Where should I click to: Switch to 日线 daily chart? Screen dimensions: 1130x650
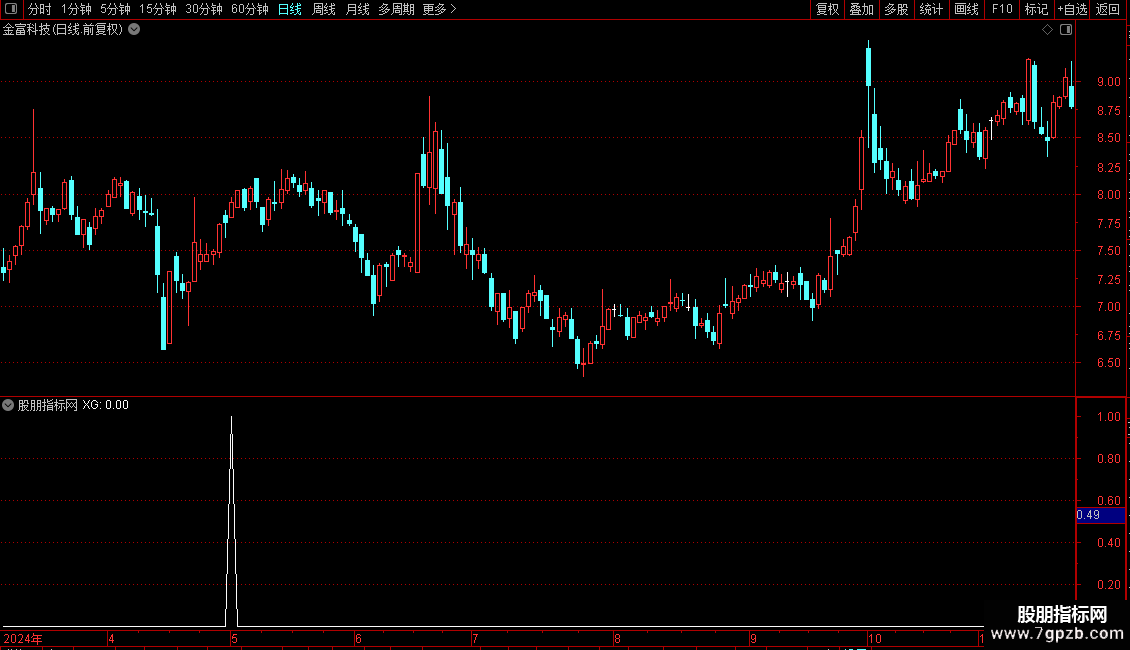coord(290,9)
